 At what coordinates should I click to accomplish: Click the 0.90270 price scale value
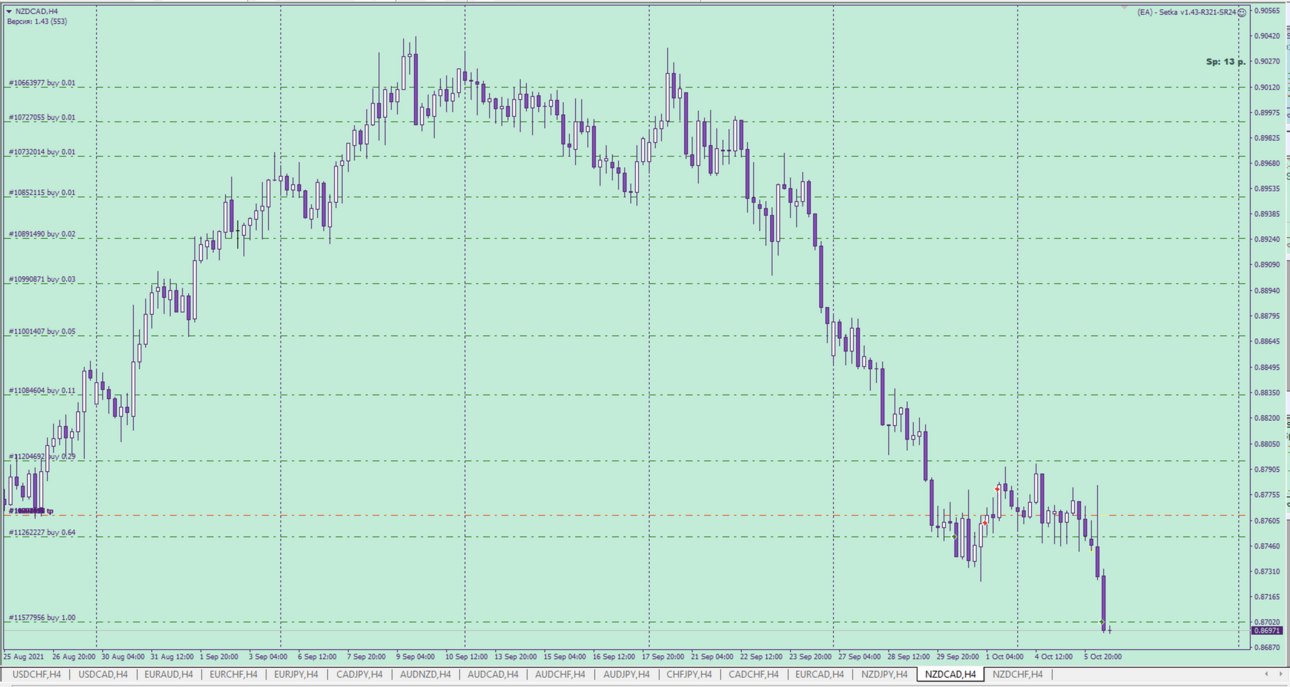pos(1267,61)
